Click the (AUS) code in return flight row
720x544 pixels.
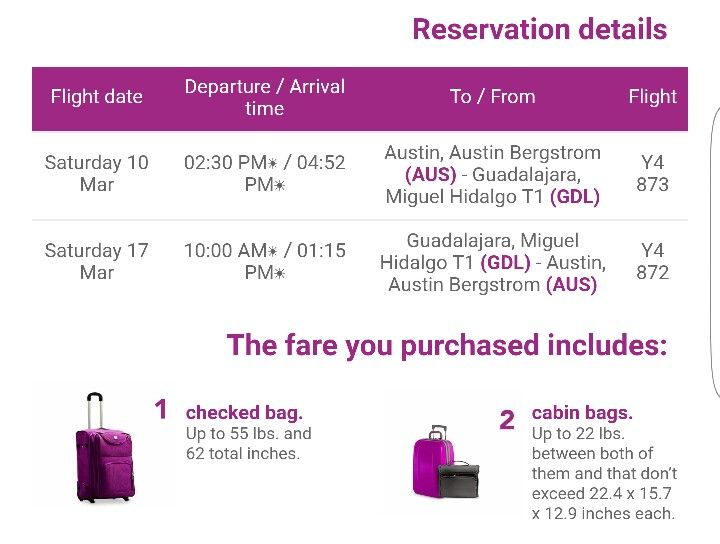click(572, 285)
